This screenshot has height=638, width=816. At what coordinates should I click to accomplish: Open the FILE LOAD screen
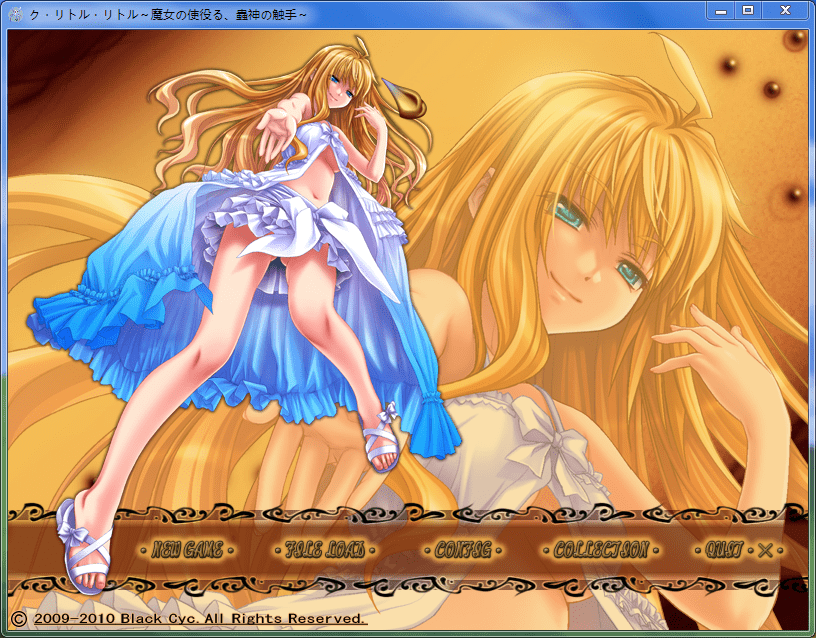tap(324, 550)
